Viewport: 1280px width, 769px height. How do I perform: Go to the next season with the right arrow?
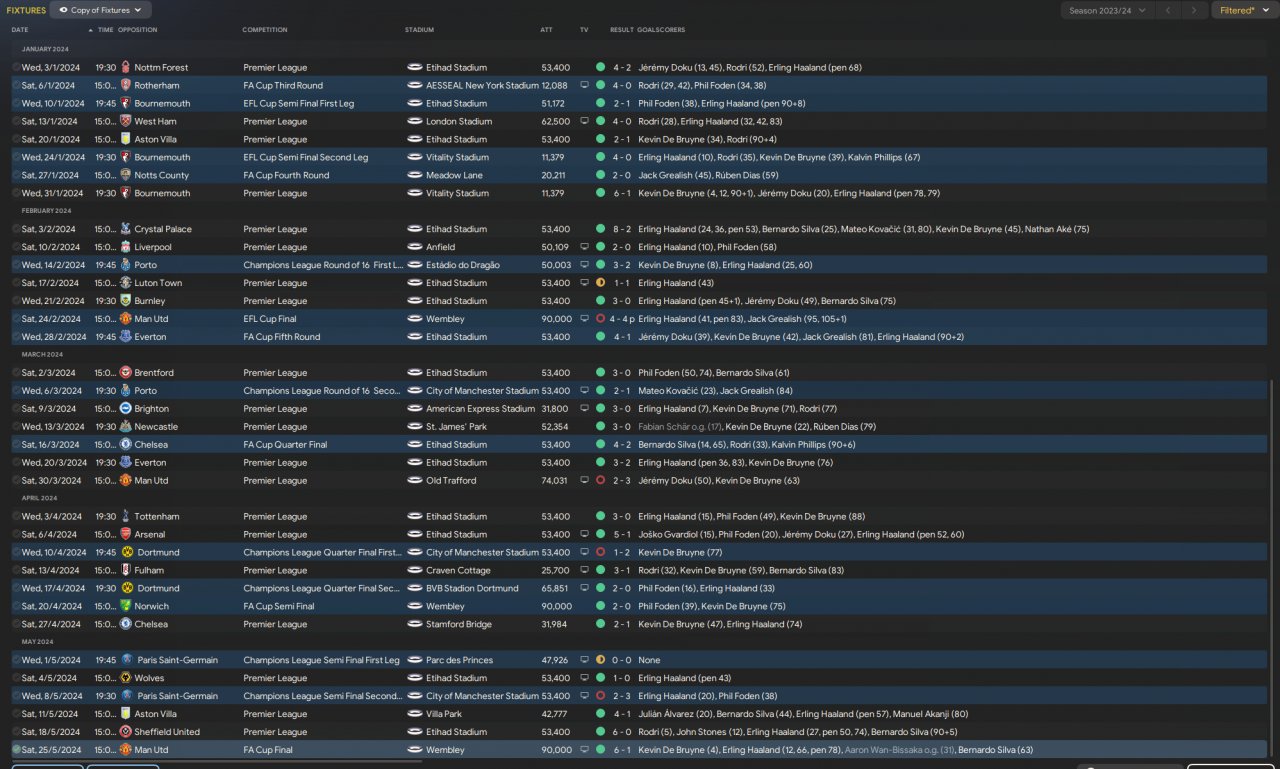click(x=1194, y=10)
